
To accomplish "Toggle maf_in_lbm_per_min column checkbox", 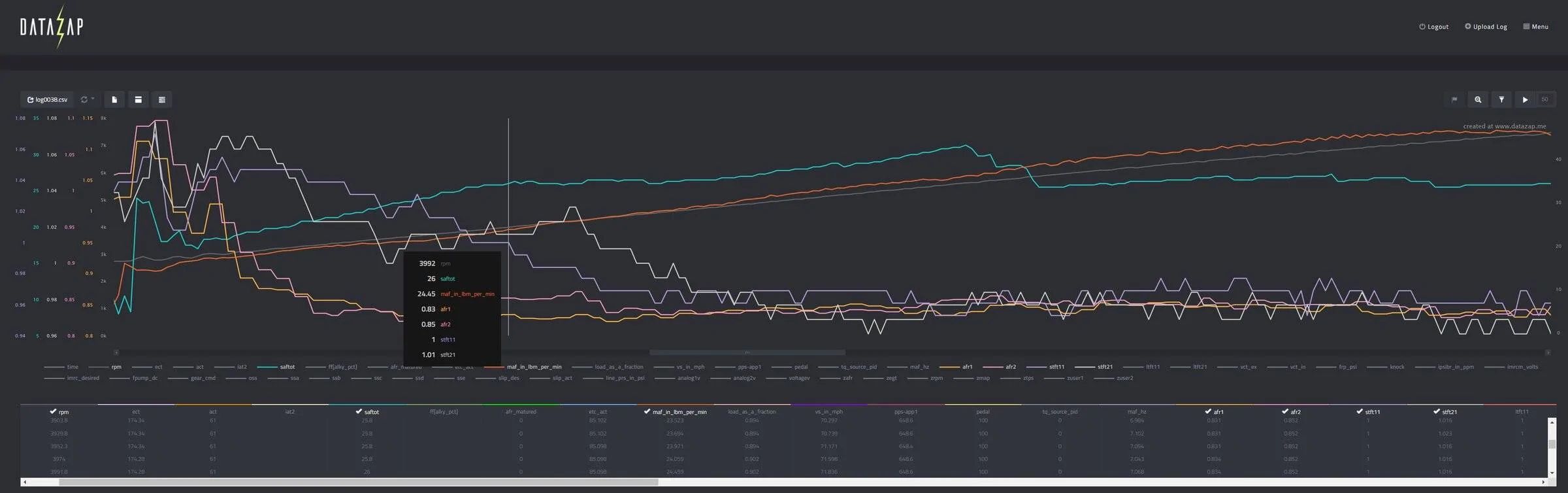I will tap(647, 411).
